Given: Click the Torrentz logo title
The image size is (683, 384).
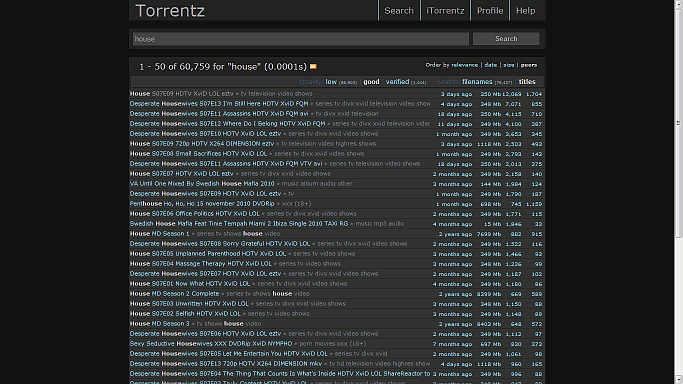Looking at the screenshot, I should click(170, 10).
